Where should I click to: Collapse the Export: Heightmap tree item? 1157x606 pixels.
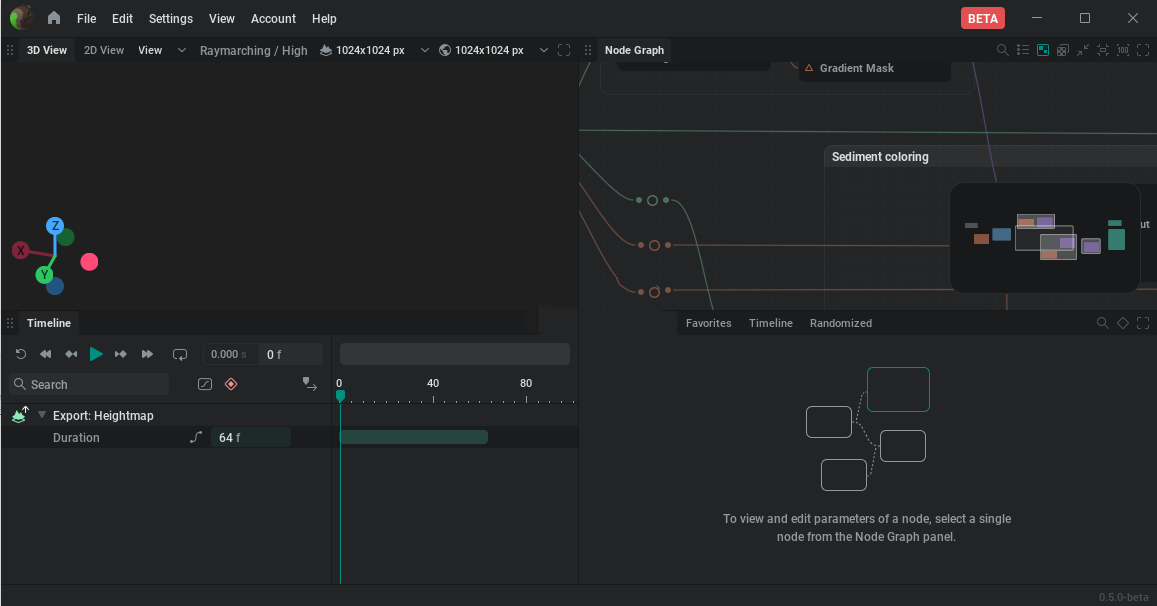pyautogui.click(x=42, y=415)
